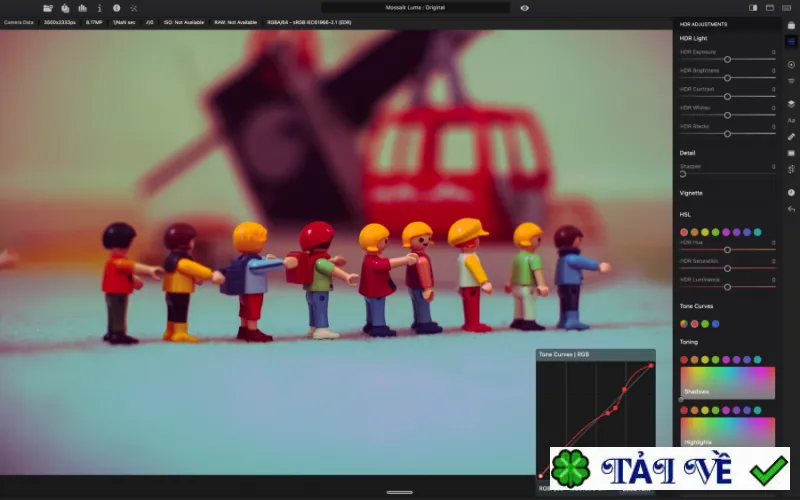Click the HDR Luminance slider knob
The width and height of the screenshot is (800, 500).
[728, 287]
